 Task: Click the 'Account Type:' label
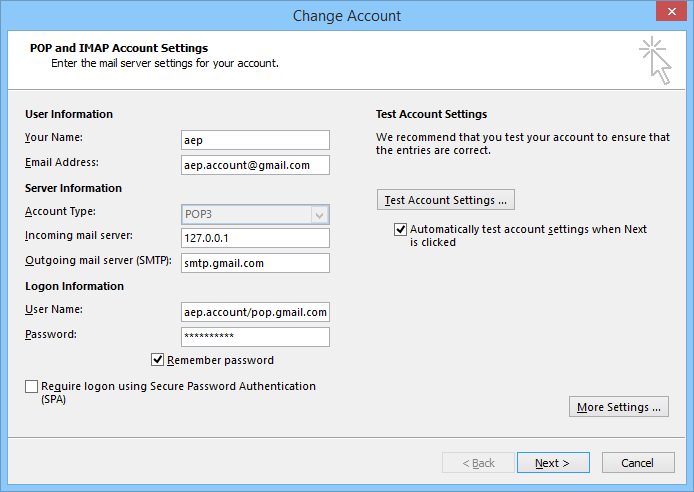pos(60,211)
